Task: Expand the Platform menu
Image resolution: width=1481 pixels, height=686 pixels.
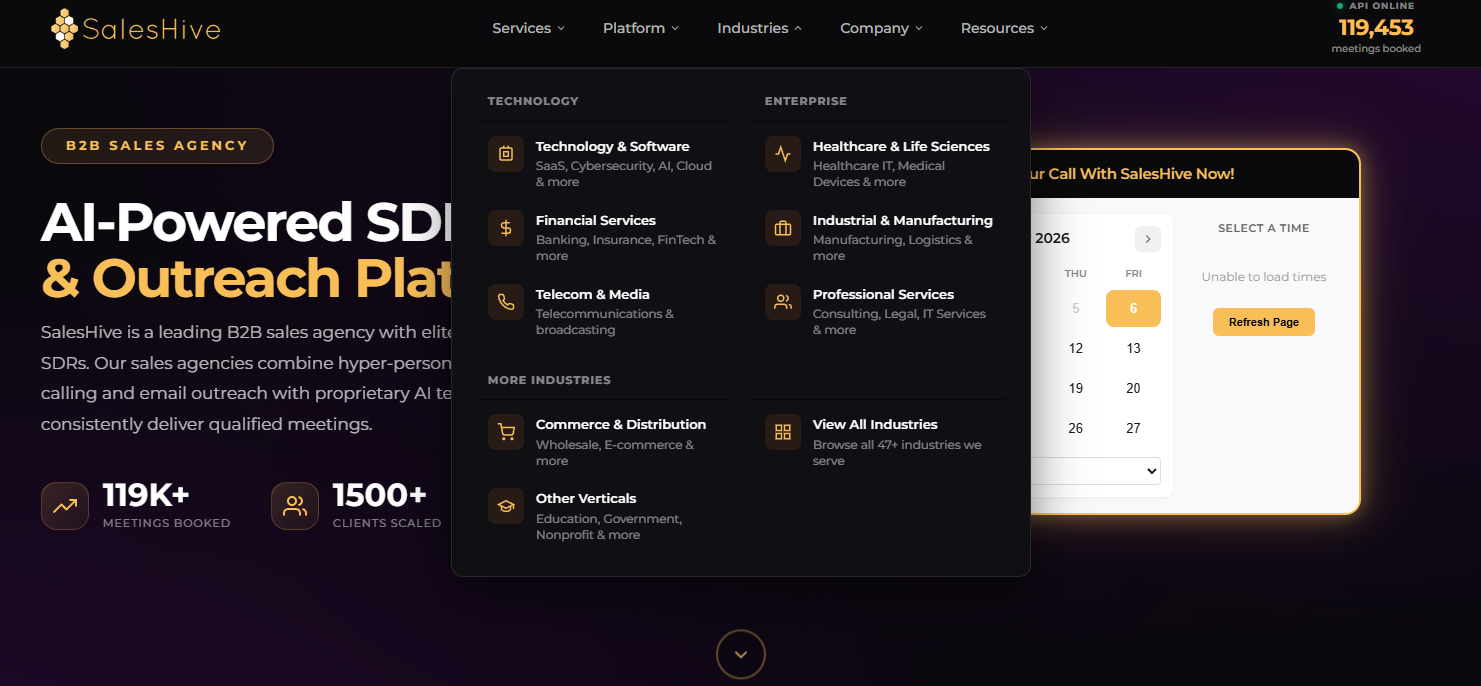Action: tap(641, 28)
